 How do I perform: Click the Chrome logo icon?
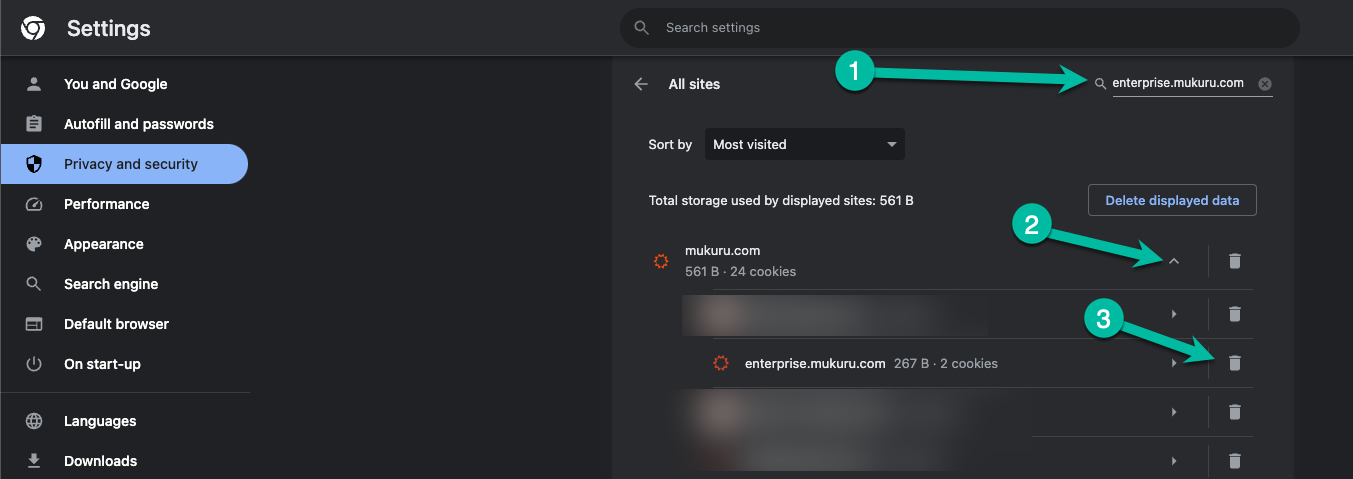pyautogui.click(x=33, y=29)
